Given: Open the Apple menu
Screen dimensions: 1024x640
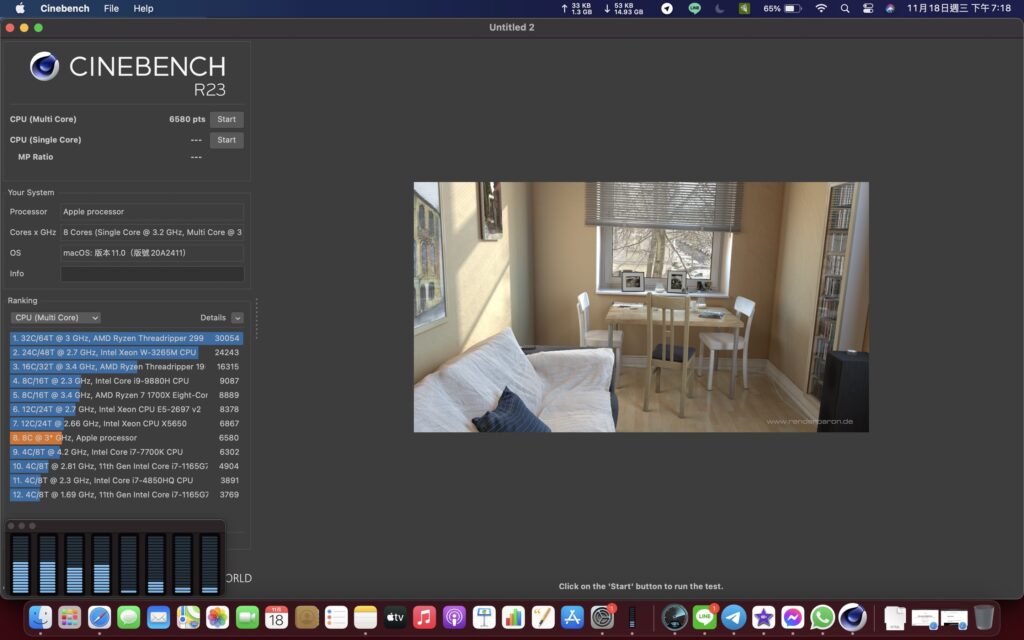Looking at the screenshot, I should click(20, 8).
